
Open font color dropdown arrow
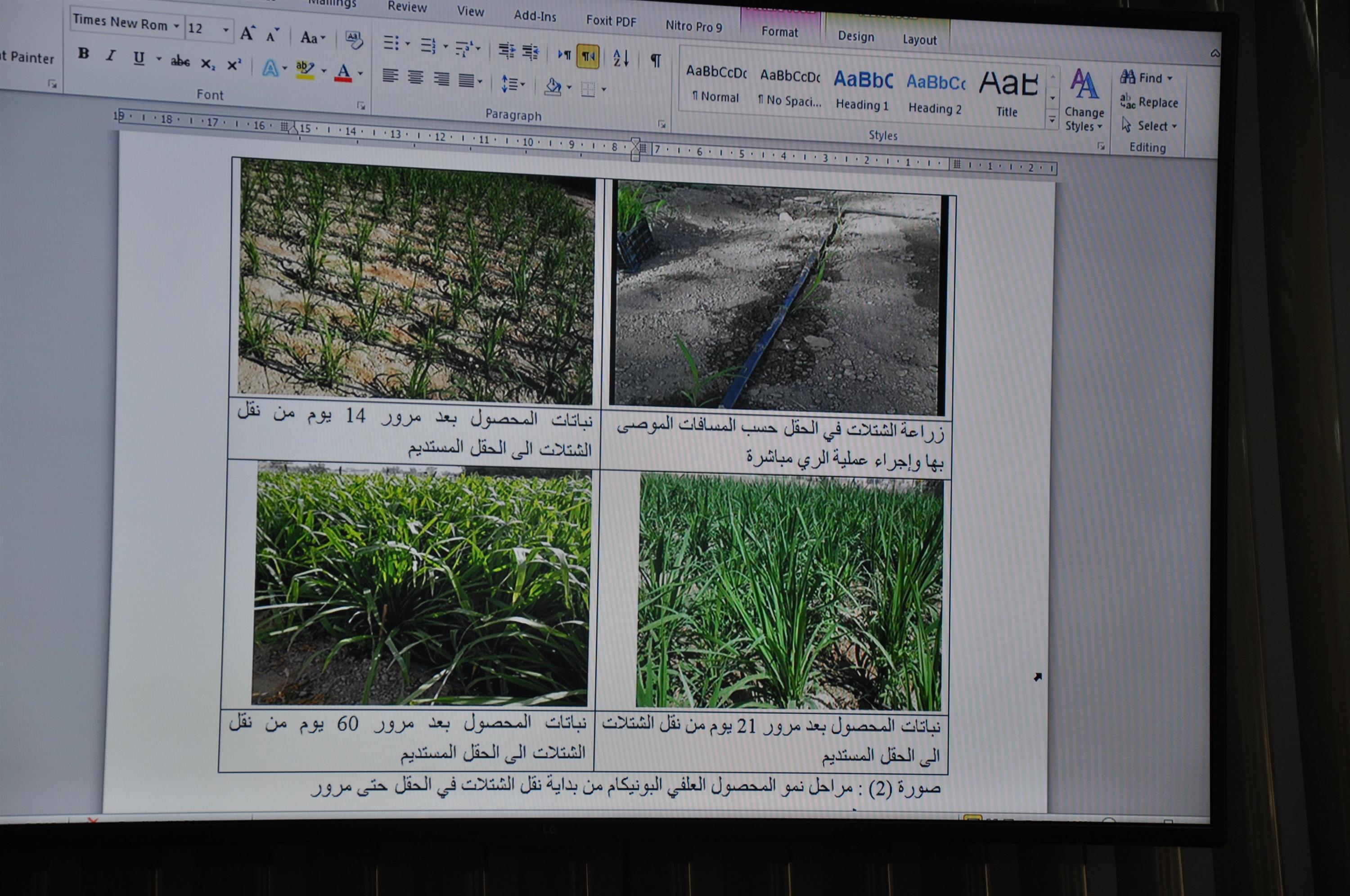[x=360, y=73]
